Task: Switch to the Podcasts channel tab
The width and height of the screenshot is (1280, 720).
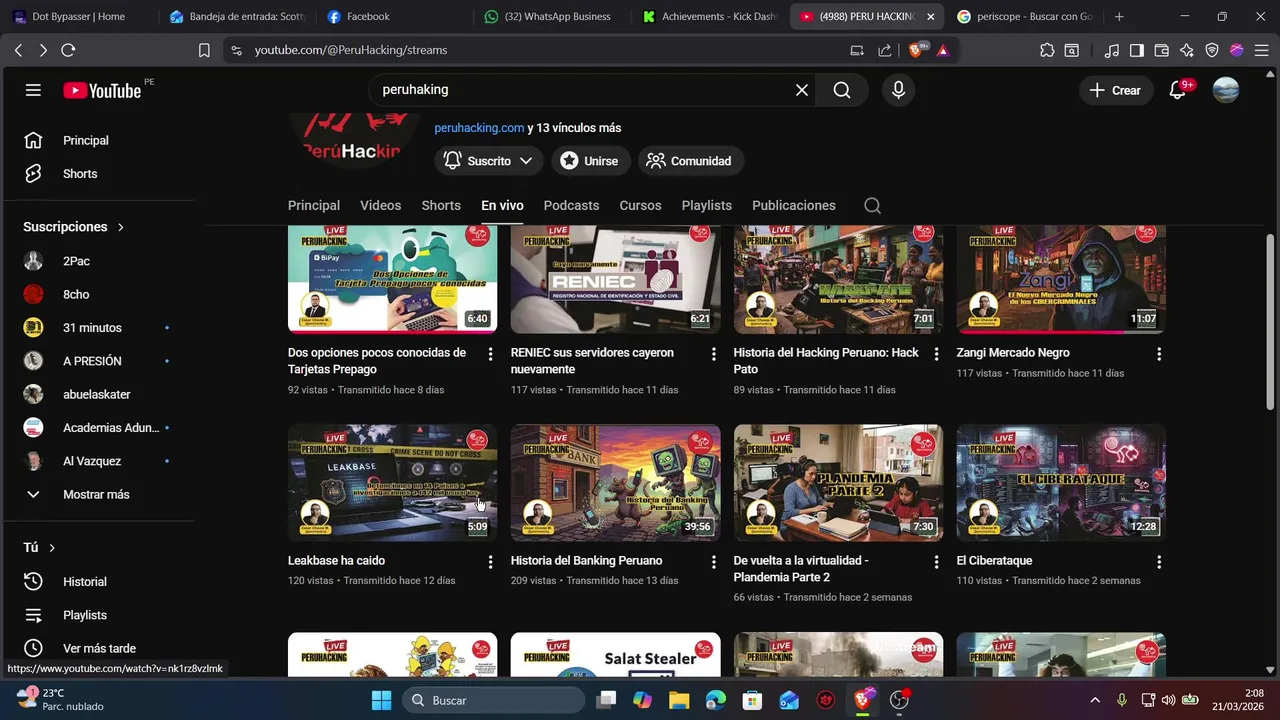Action: tap(571, 205)
